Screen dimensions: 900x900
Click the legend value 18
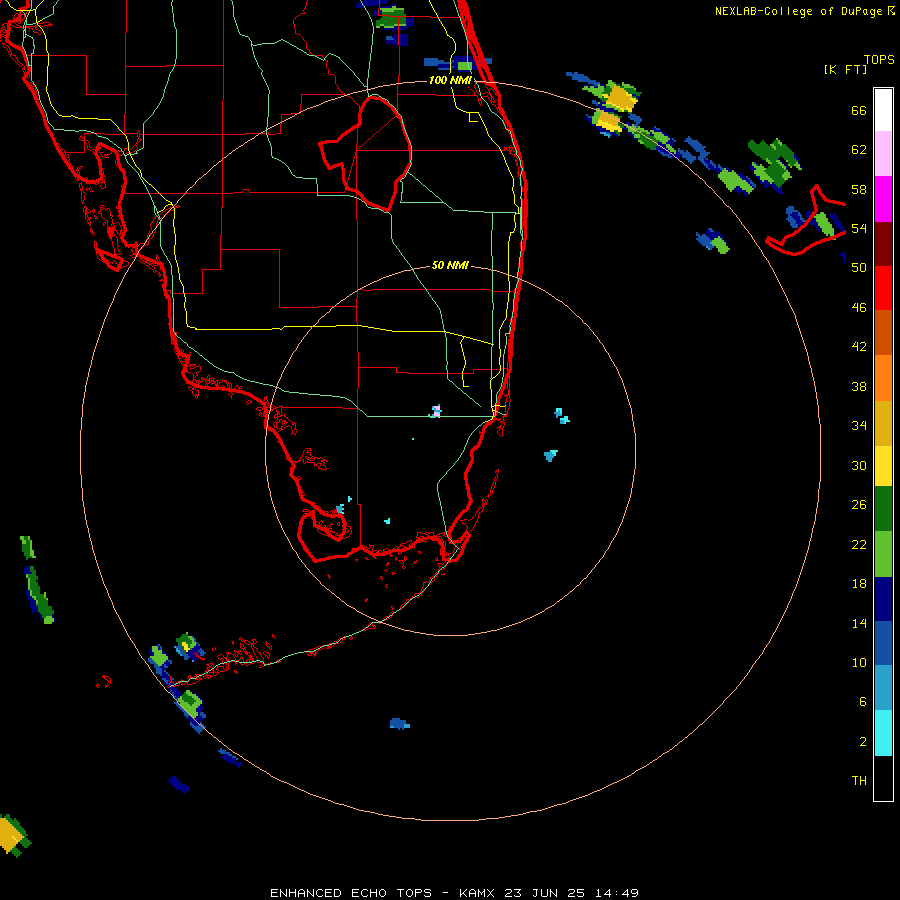[x=859, y=584]
